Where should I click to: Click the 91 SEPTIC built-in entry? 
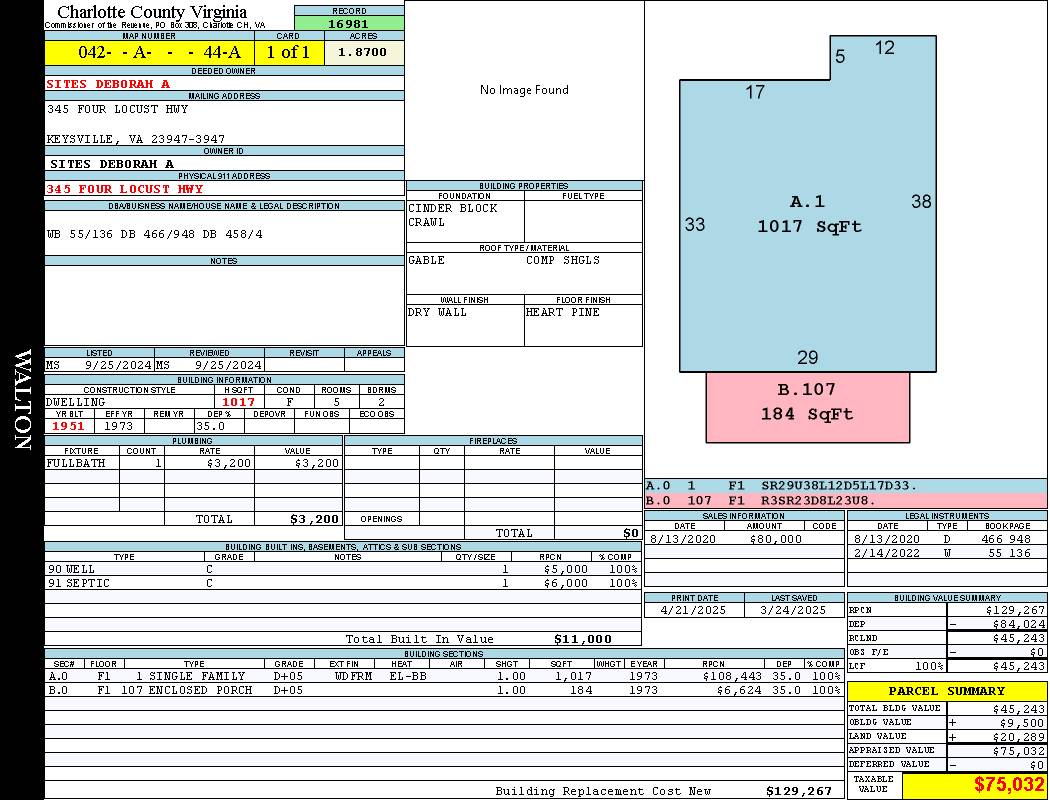[x=79, y=583]
